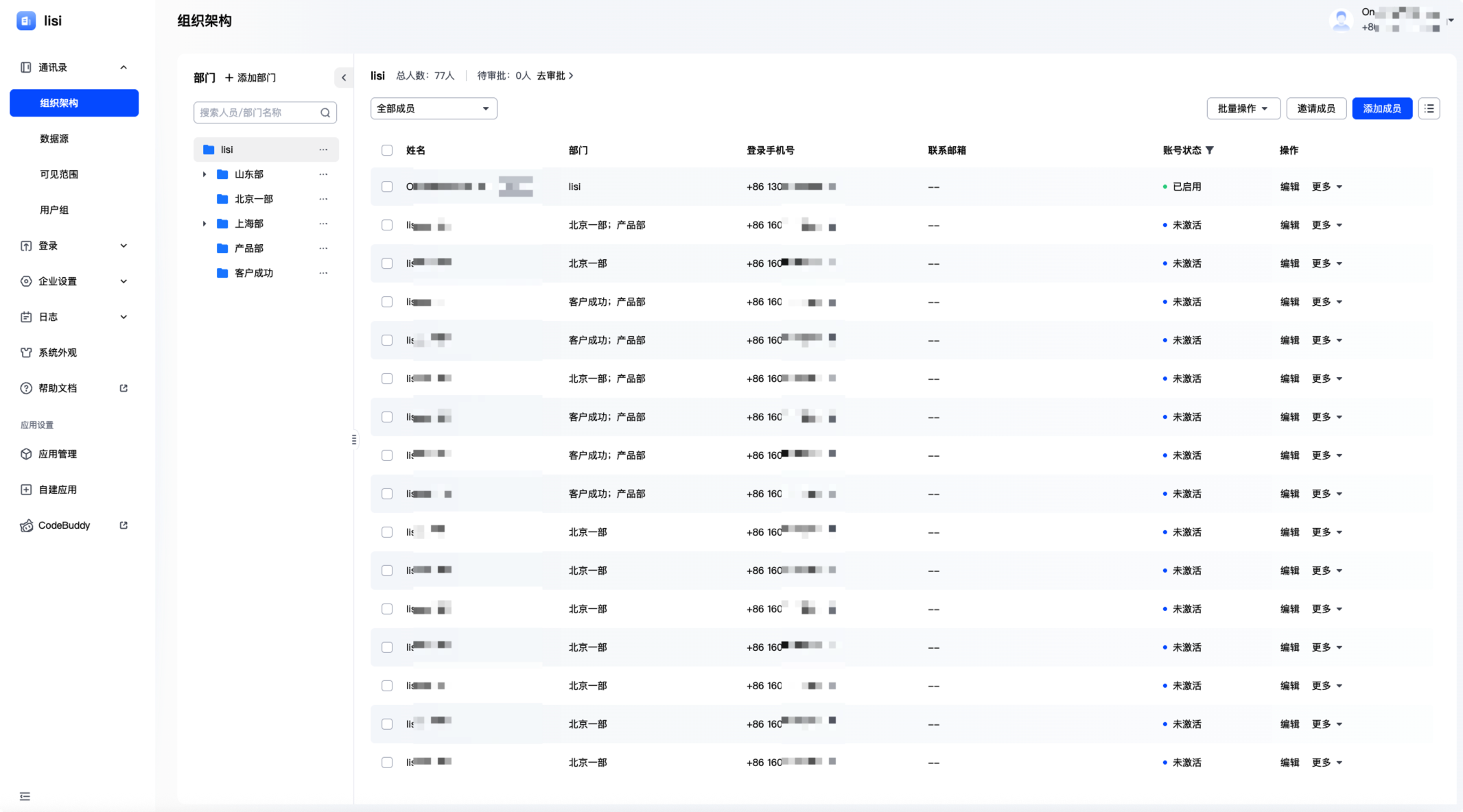The height and width of the screenshot is (812, 1463).
Task: Switch to the 数据源 menu item
Action: coord(54,139)
